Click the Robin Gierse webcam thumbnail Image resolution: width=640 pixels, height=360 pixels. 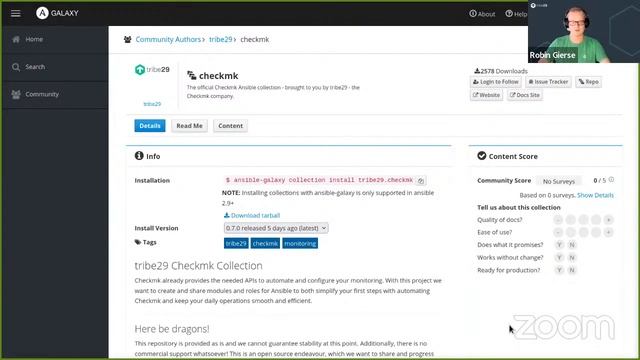coord(584,31)
